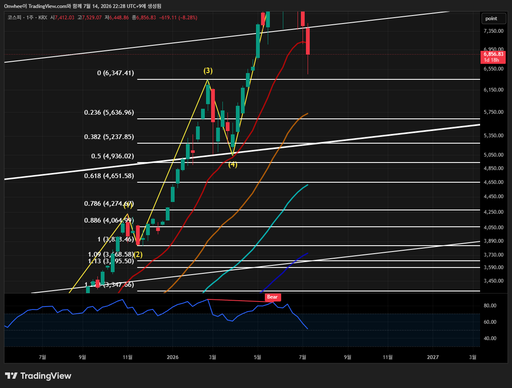Click price axis value 3,730.00
Image resolution: width=512 pixels, height=388 pixels.
pyautogui.click(x=494, y=255)
